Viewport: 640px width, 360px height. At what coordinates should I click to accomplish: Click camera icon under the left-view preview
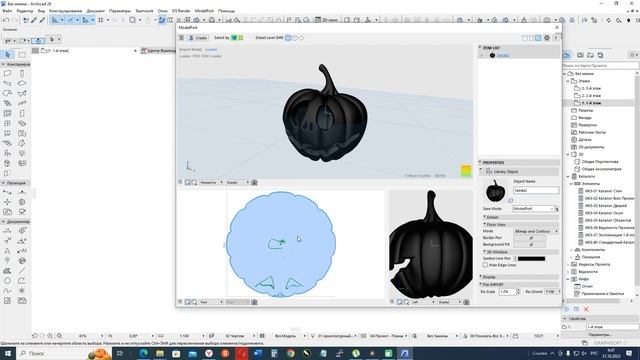[x=466, y=302]
